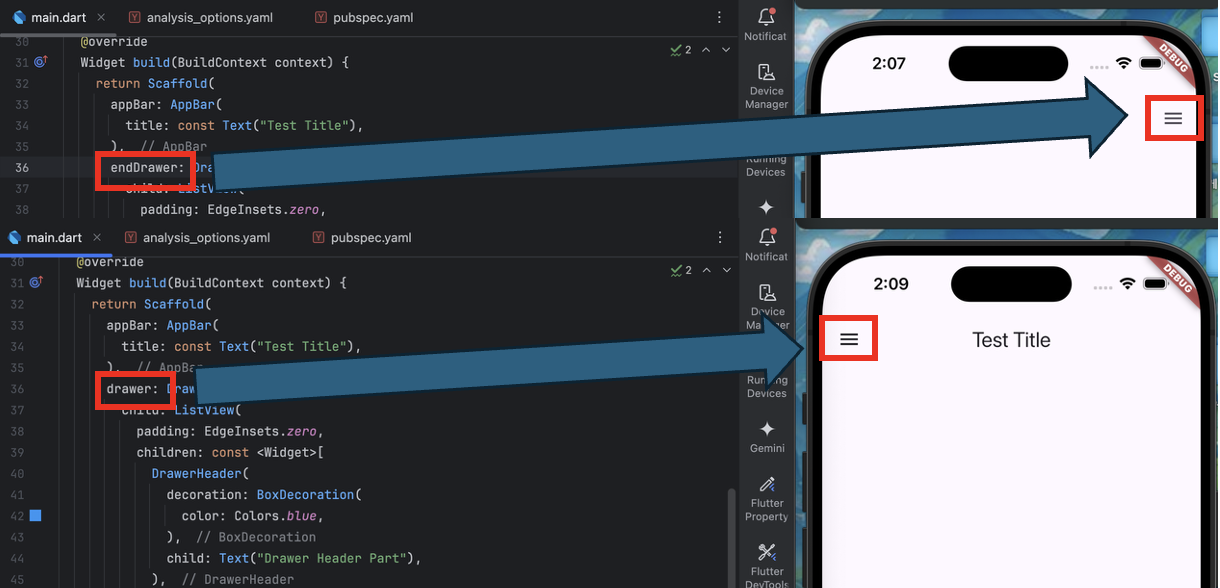Image resolution: width=1220 pixels, height=588 pixels.
Task: Go to next highlighted problem in upper editor
Action: click(724, 49)
